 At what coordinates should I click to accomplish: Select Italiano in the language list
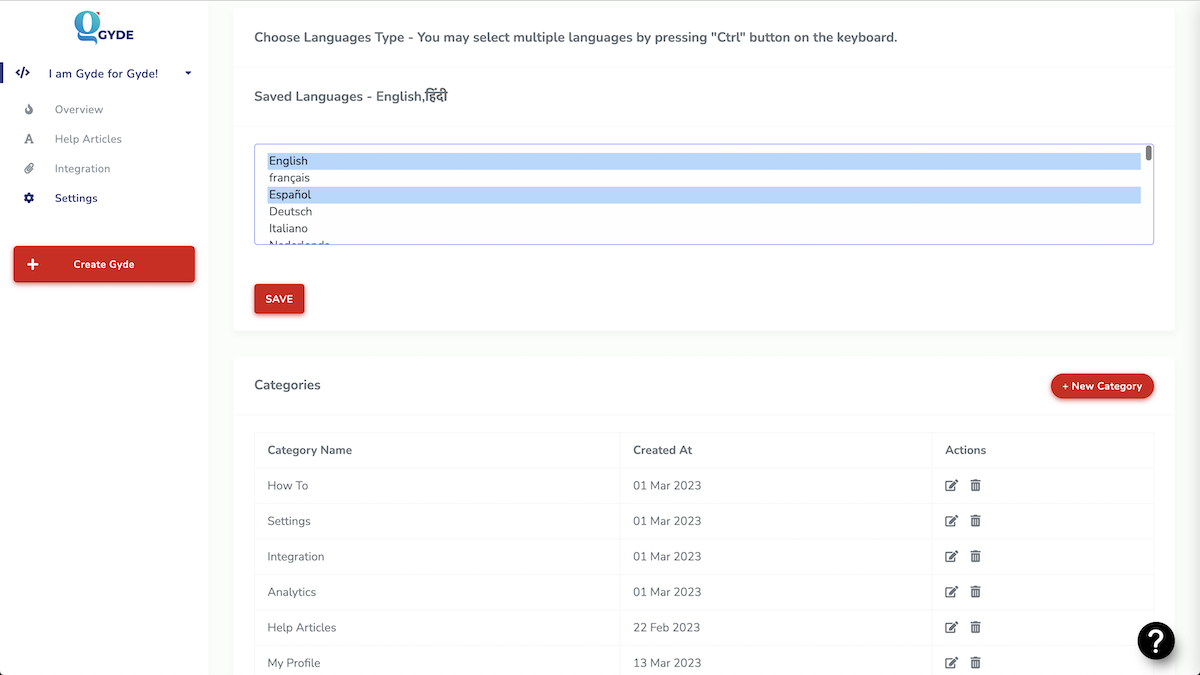[x=704, y=229]
